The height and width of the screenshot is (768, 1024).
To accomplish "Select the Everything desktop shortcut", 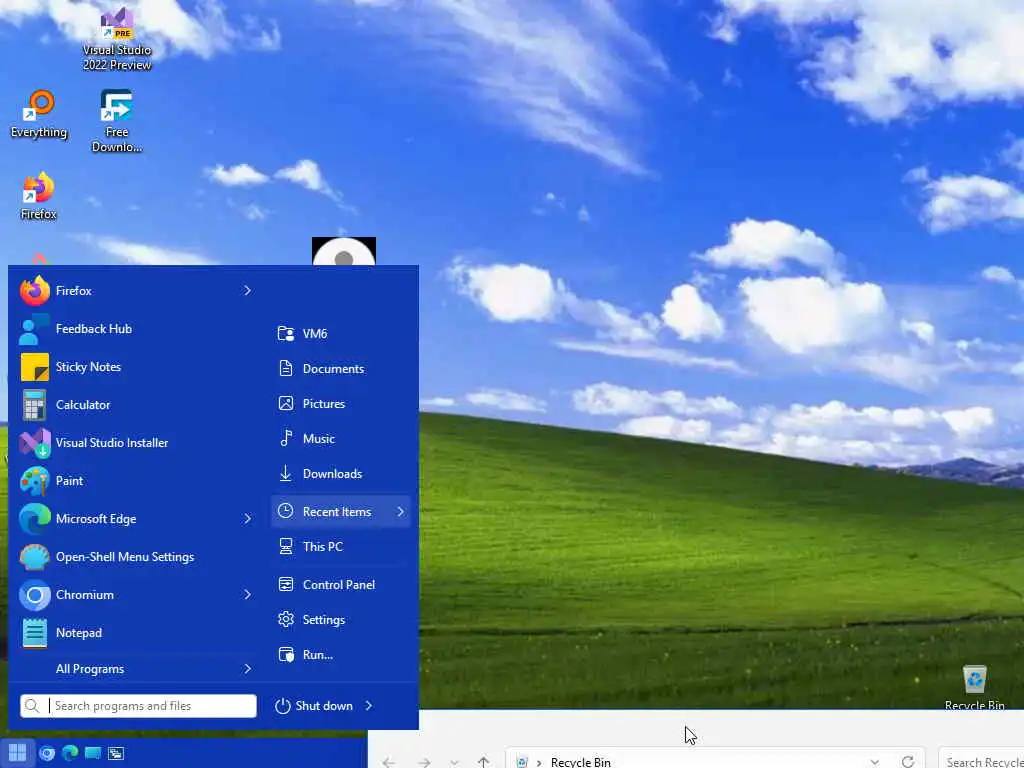I will [39, 114].
